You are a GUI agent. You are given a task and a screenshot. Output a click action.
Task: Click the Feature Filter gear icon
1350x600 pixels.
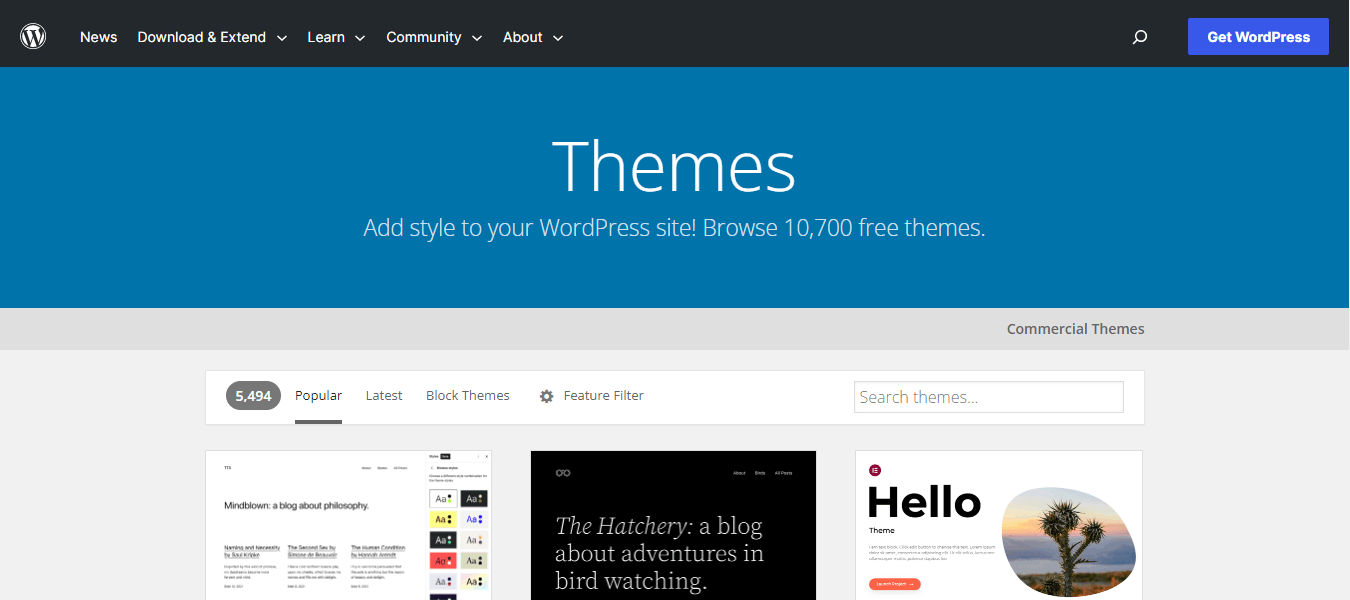tap(546, 396)
